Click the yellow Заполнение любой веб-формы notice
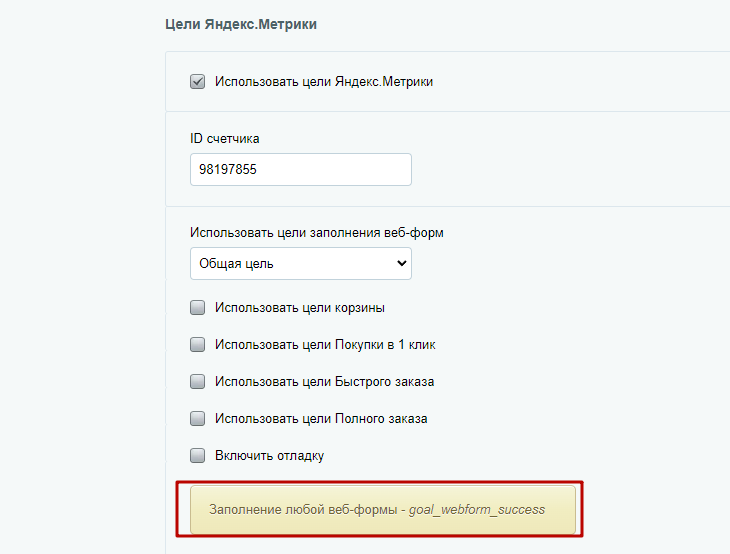This screenshot has width=730, height=554. point(383,510)
